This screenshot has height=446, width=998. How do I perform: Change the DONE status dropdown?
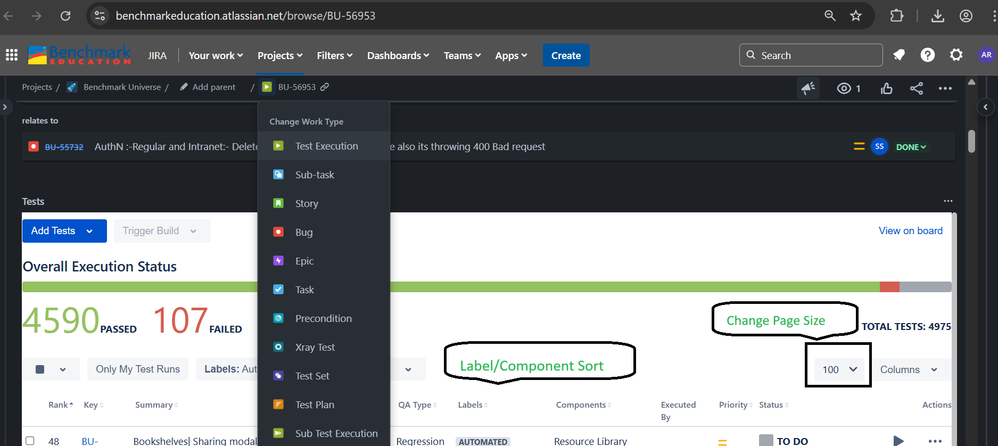click(x=911, y=147)
